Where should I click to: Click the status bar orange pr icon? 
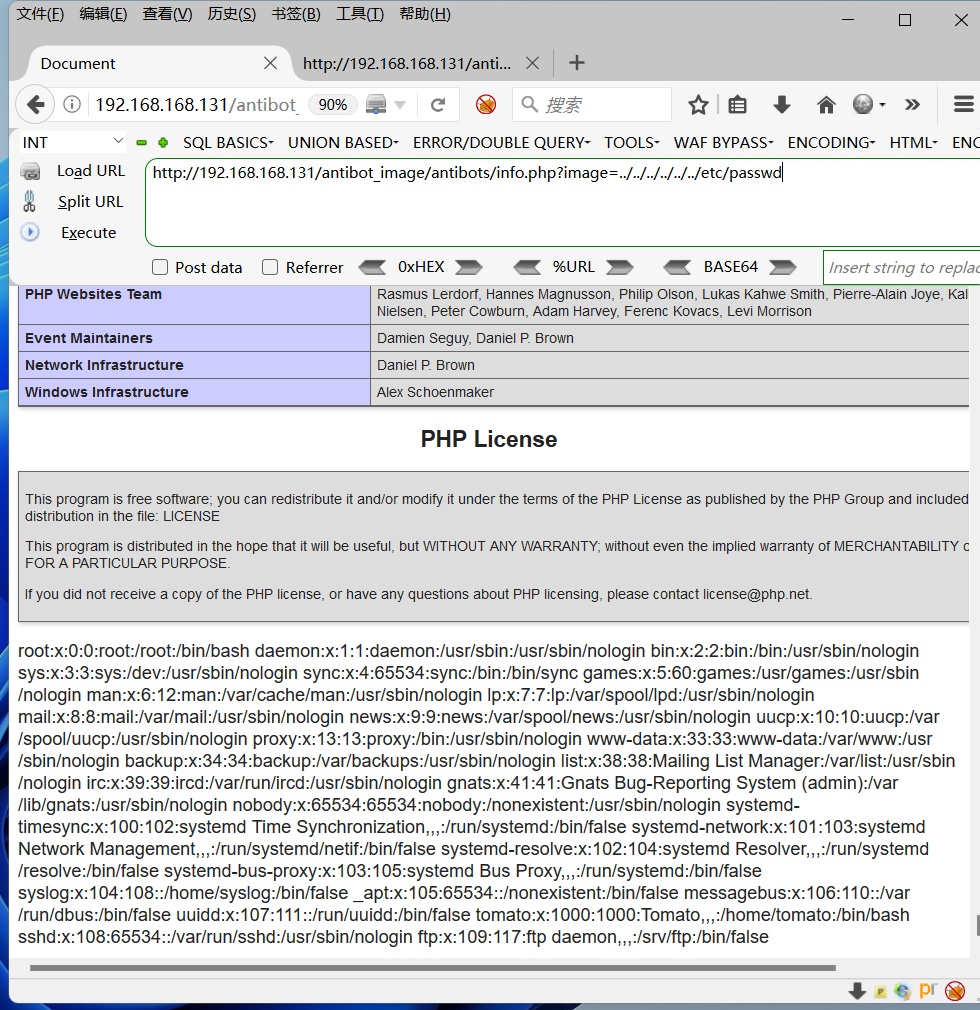pyautogui.click(x=928, y=989)
